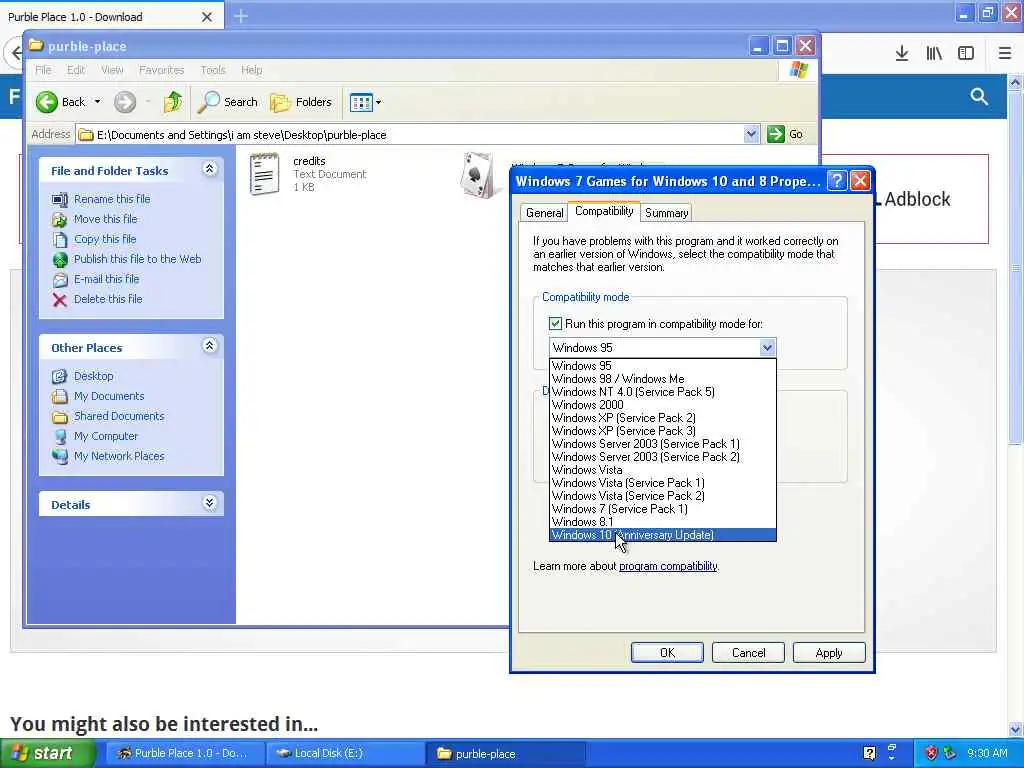
Task: Close the Purble Place 1.0 browser tab
Action: click(x=207, y=17)
